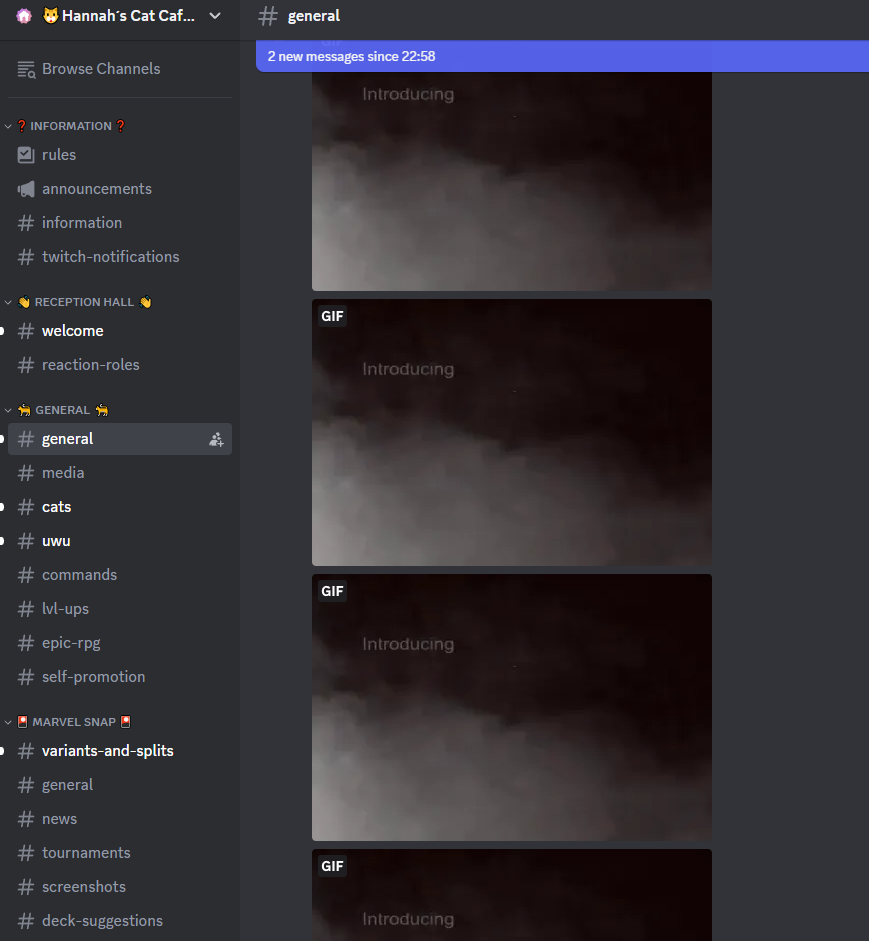This screenshot has width=869, height=941.
Task: Select the deck-suggestions channel
Action: [x=102, y=921]
